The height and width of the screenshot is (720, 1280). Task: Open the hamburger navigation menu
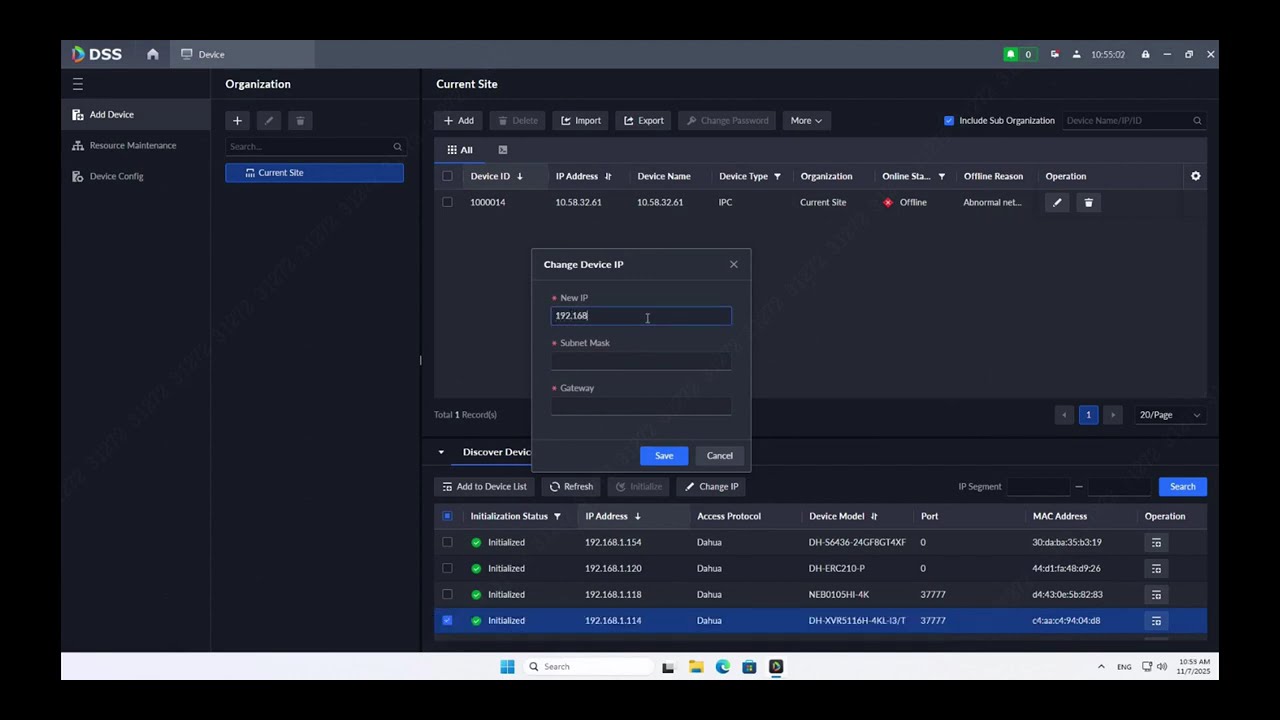[78, 84]
